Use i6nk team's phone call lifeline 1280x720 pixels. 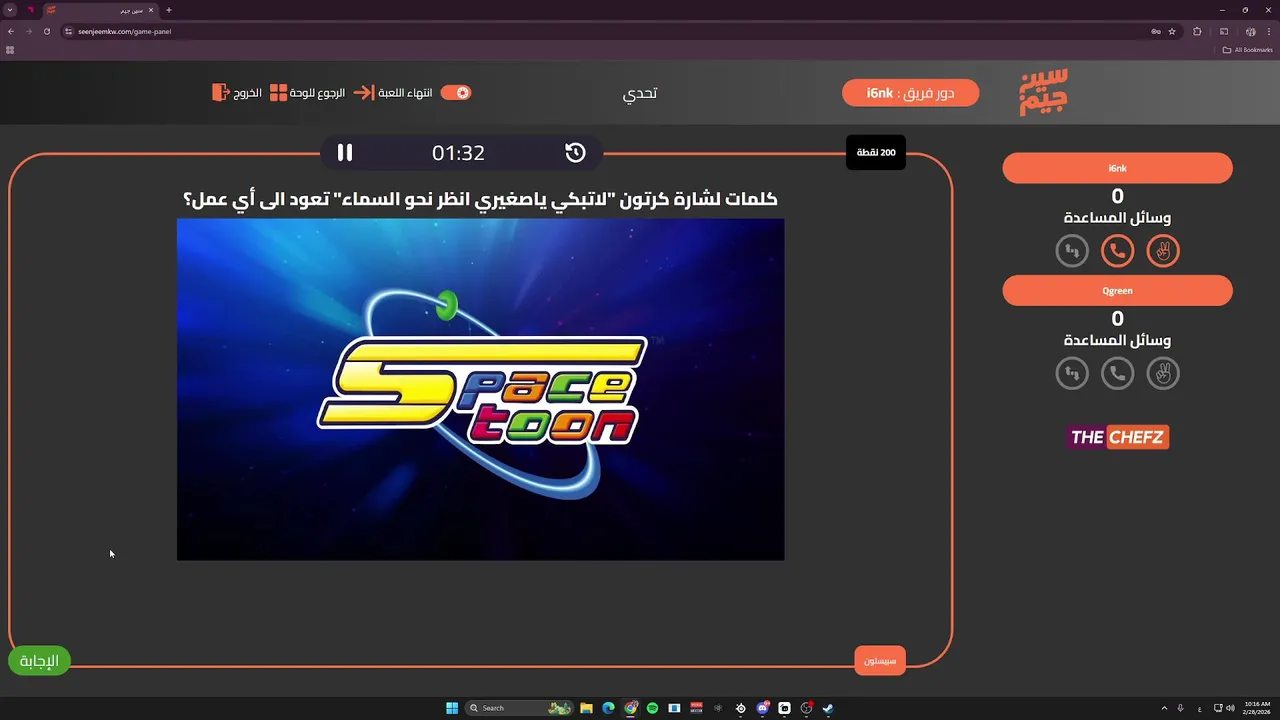1117,251
